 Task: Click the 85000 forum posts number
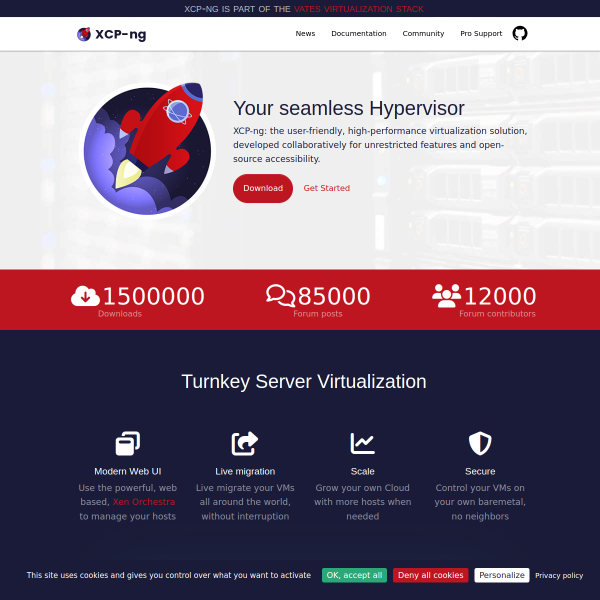pyautogui.click(x=334, y=296)
